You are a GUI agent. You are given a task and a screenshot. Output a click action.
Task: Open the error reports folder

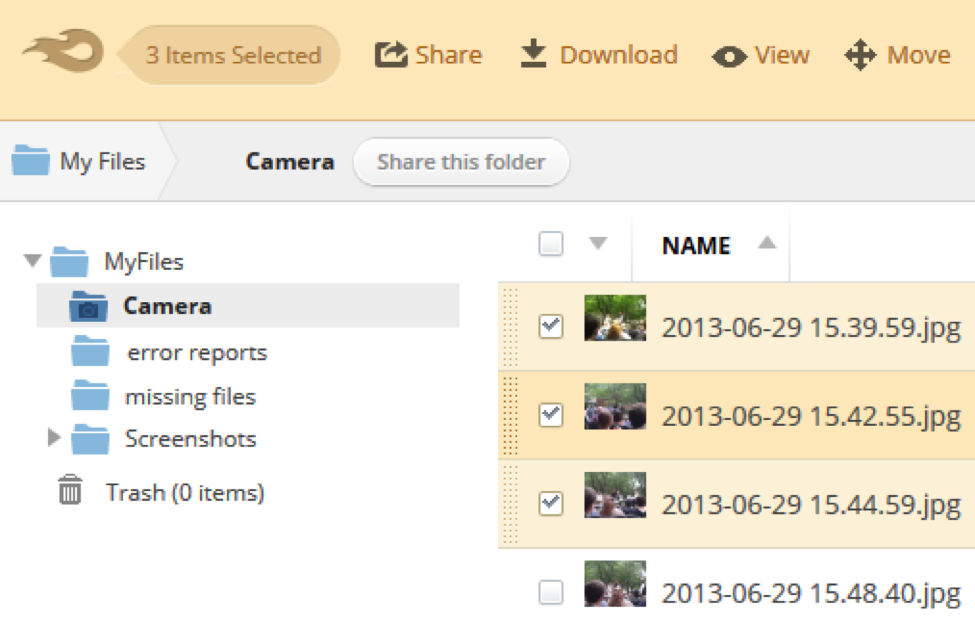tap(196, 352)
